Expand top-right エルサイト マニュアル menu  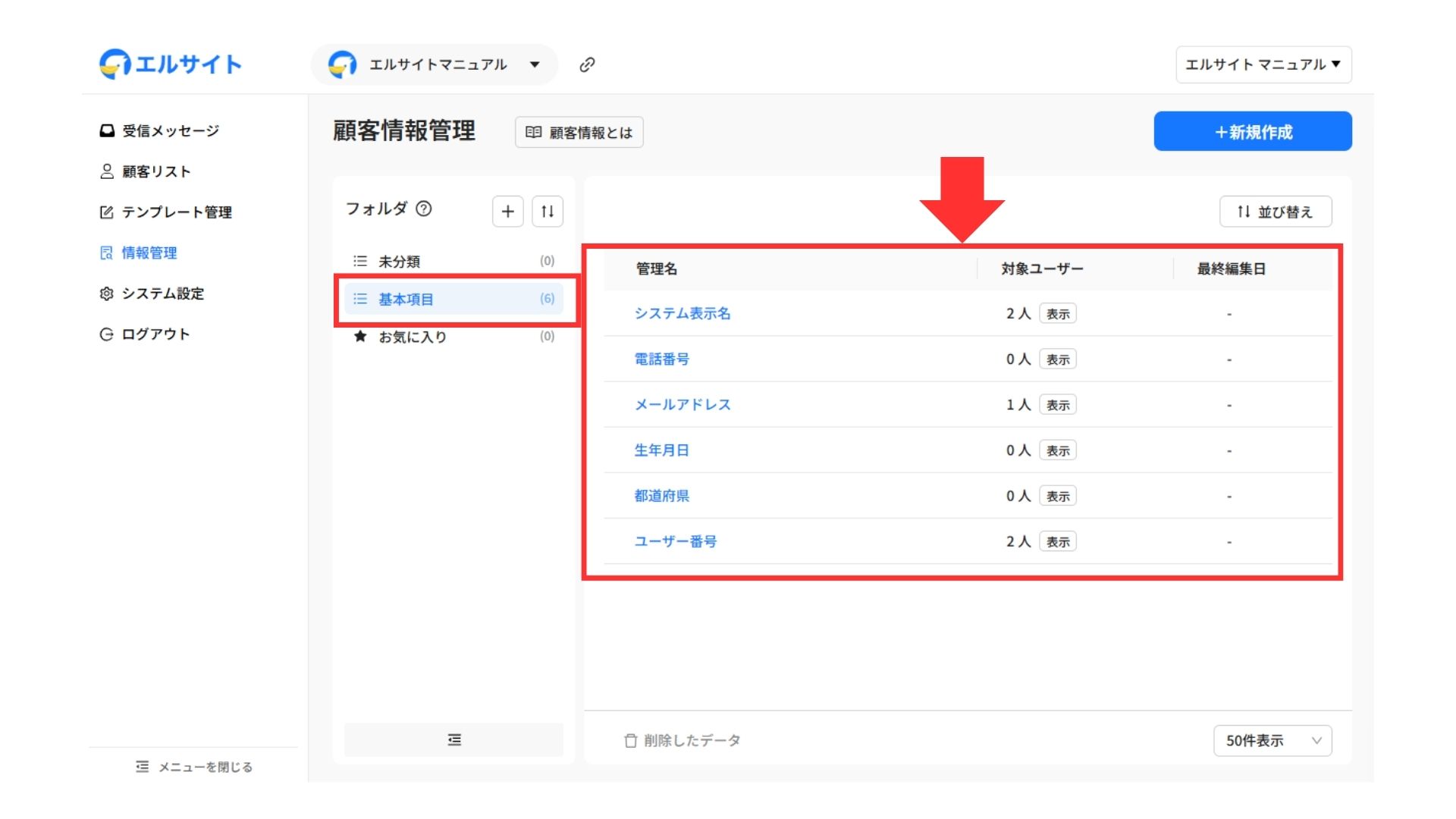1263,65
